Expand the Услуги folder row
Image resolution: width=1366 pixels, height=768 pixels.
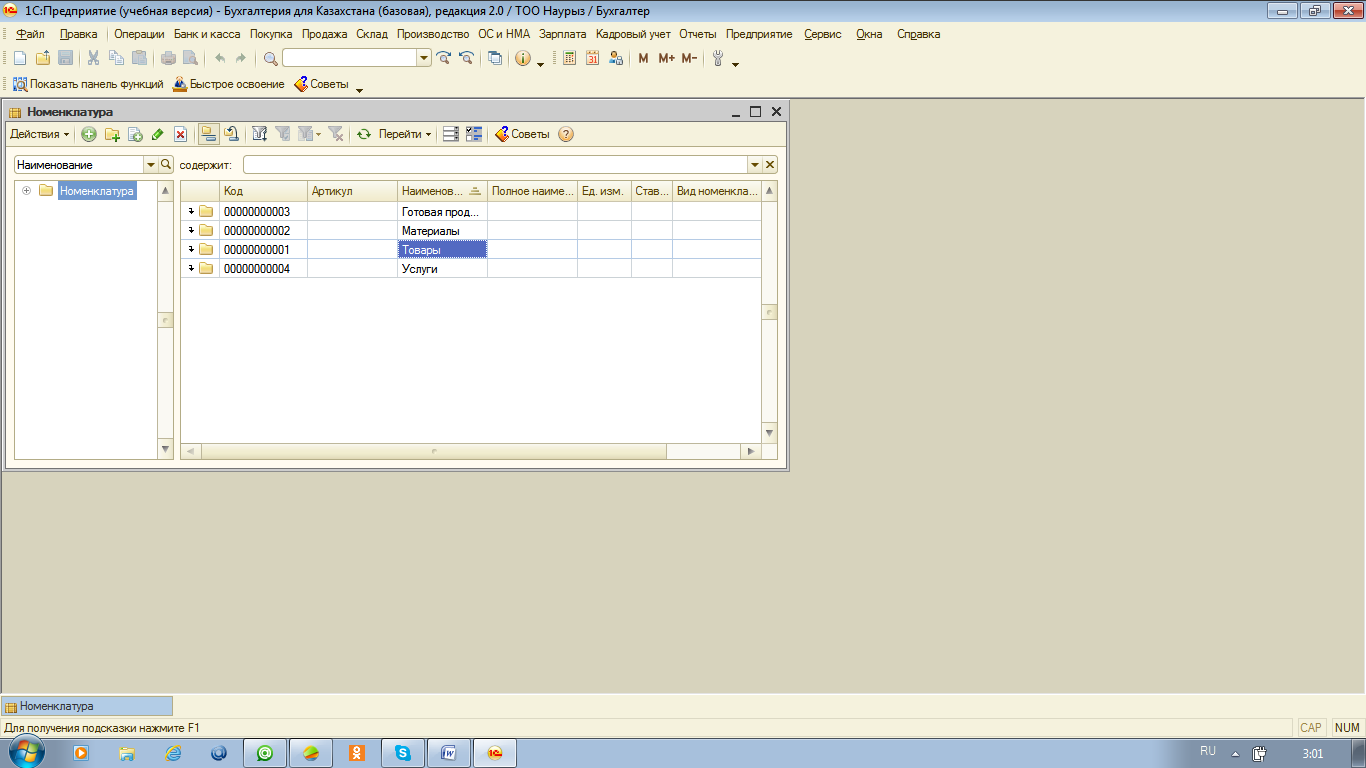click(x=192, y=268)
